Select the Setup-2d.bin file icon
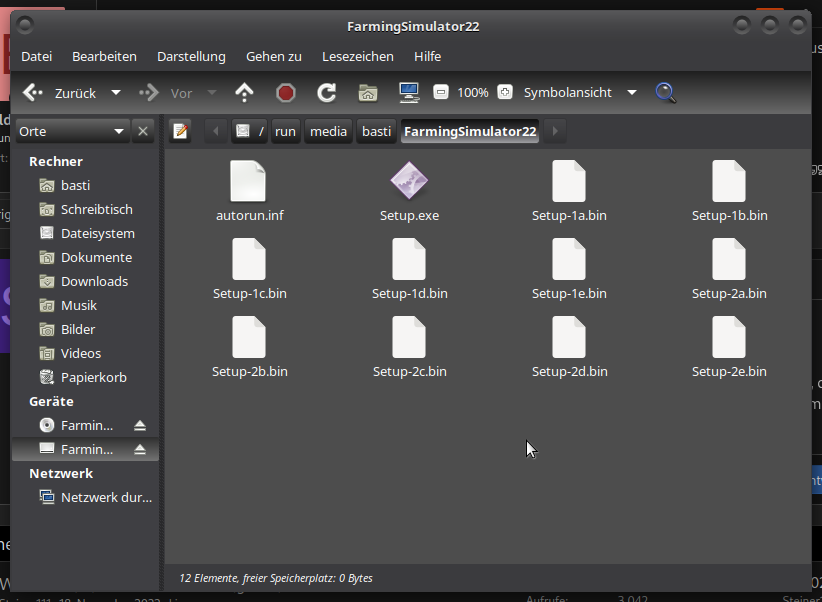822x602 pixels. [569, 338]
